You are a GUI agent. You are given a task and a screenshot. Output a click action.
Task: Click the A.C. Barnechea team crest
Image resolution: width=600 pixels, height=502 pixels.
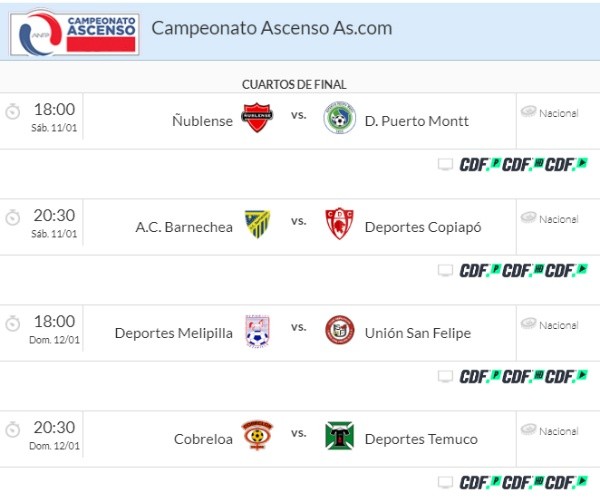pyautogui.click(x=257, y=224)
